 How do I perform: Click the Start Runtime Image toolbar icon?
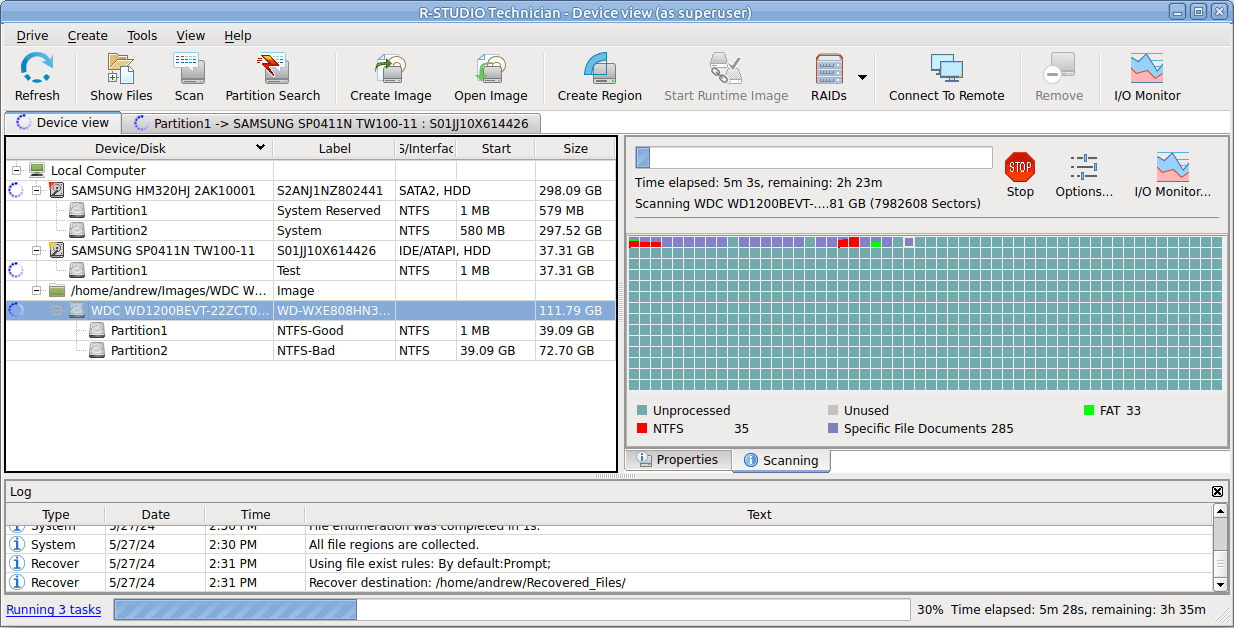726,70
